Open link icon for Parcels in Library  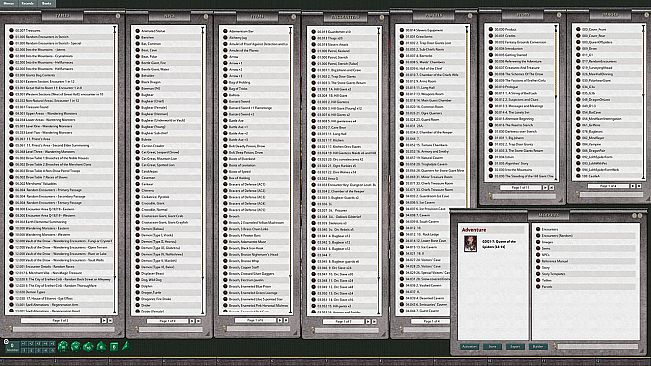click(538, 286)
